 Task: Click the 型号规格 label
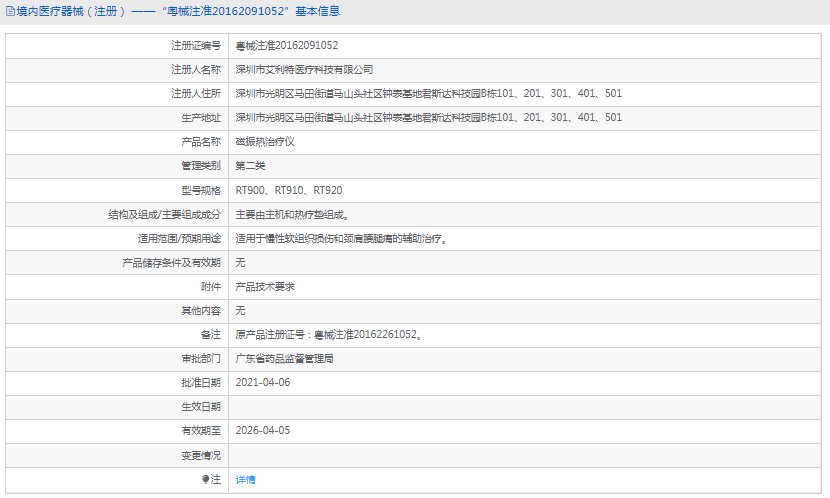[201, 190]
